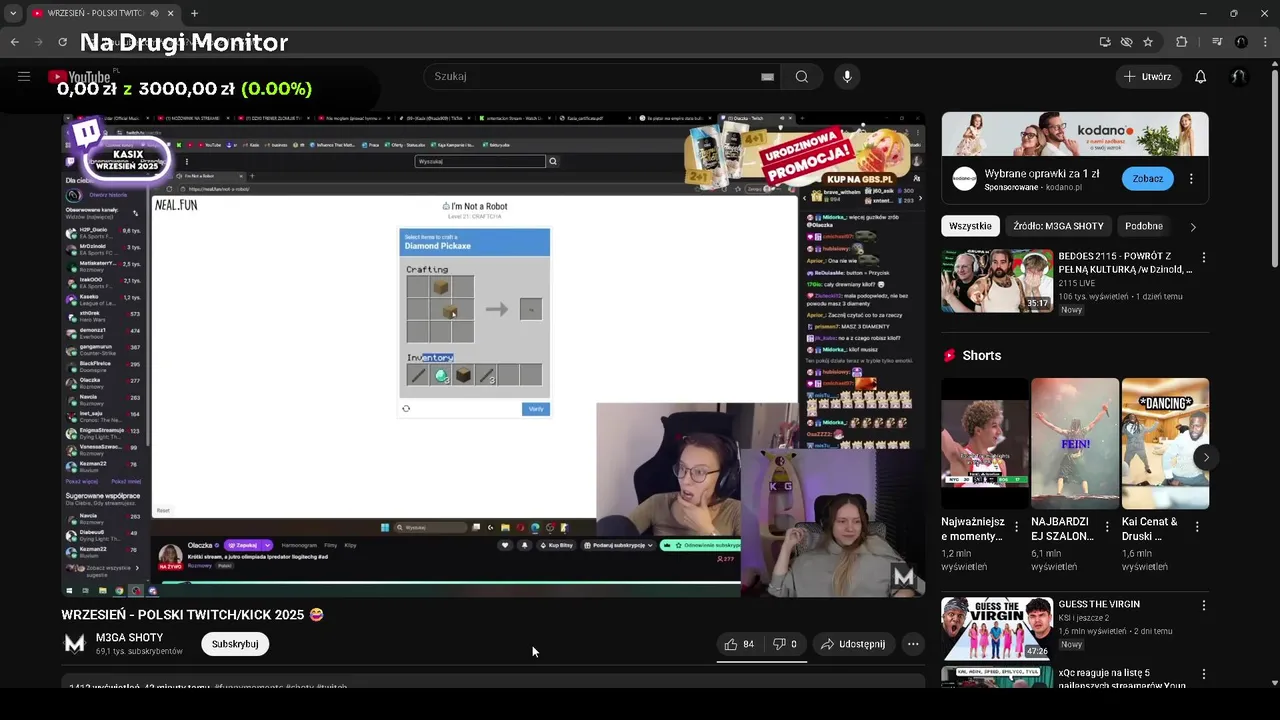Screen dimensions: 1280x720
Task: Click the video title WRZESIEŃ - POLSKI TWITCH/KICK 2025
Action: pos(193,615)
